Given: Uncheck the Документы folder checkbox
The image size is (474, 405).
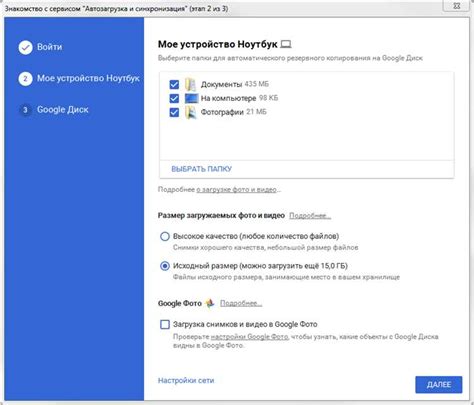Looking at the screenshot, I should tap(174, 84).
